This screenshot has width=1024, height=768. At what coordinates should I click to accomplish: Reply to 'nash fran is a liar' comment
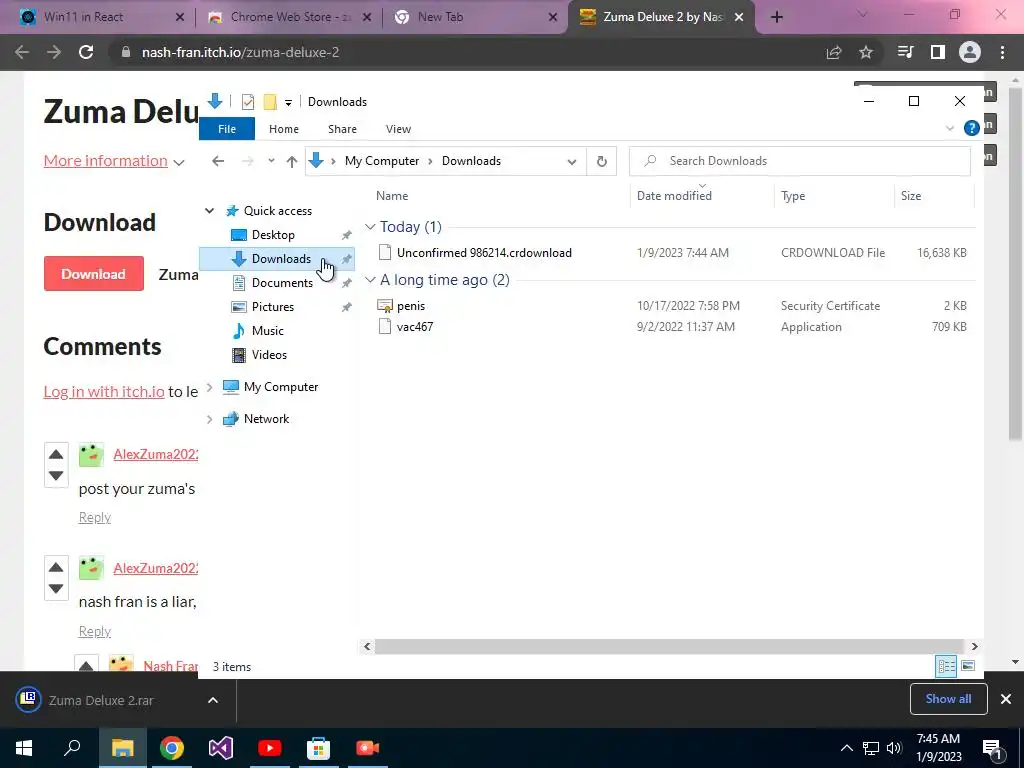pos(95,631)
